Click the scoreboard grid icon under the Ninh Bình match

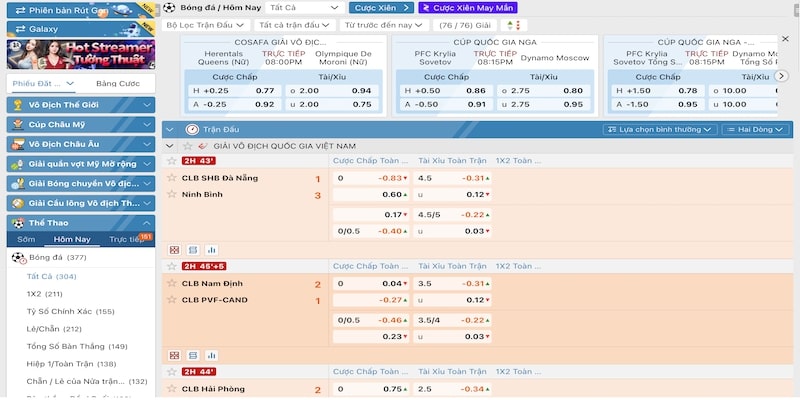[x=174, y=249]
